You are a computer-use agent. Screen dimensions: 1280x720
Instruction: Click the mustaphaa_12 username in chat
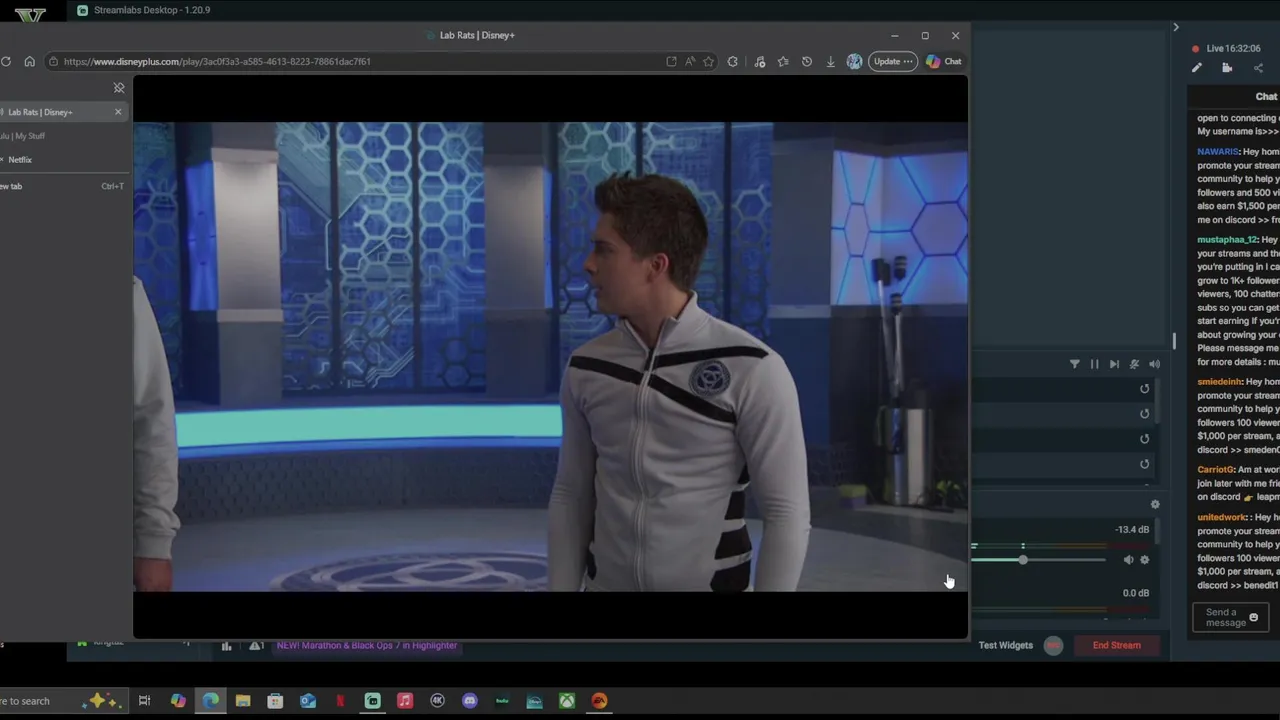1227,240
